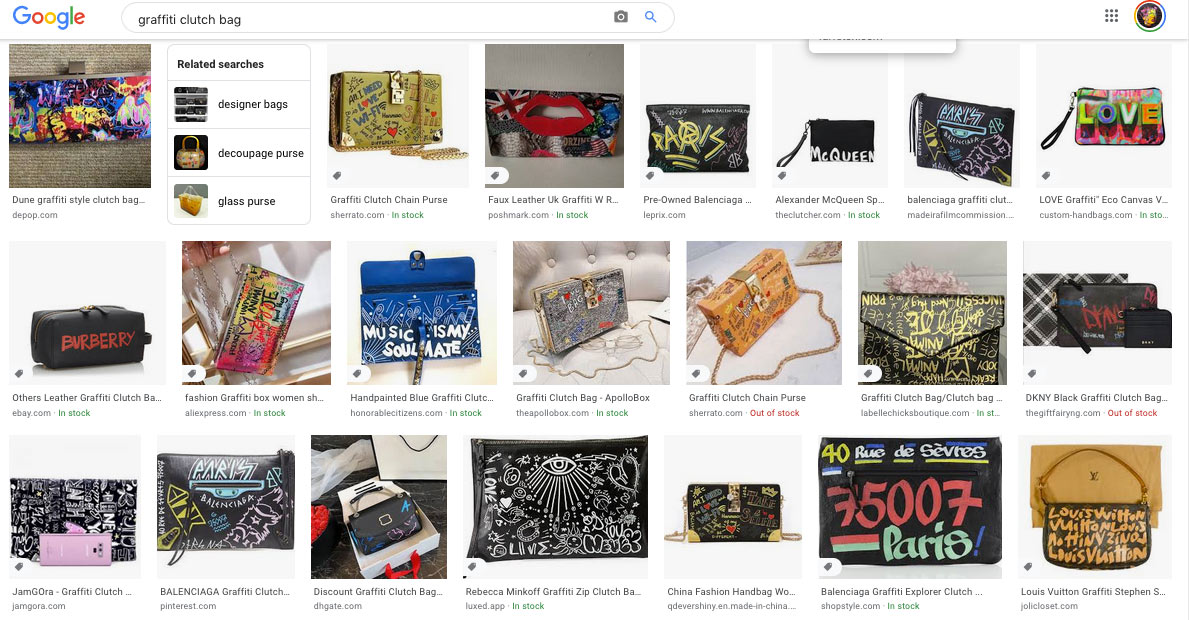This screenshot has height=620, width=1189.
Task: Open the Dune graffiti style clutch thumbnail
Action: coord(80,116)
